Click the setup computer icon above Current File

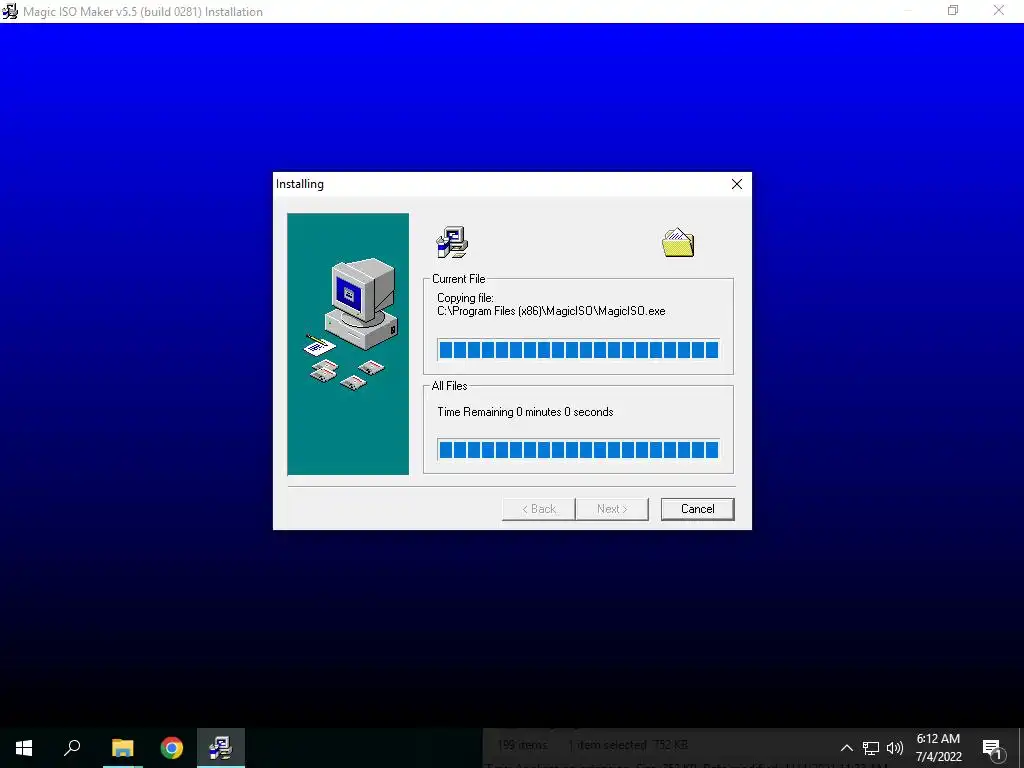(x=452, y=242)
